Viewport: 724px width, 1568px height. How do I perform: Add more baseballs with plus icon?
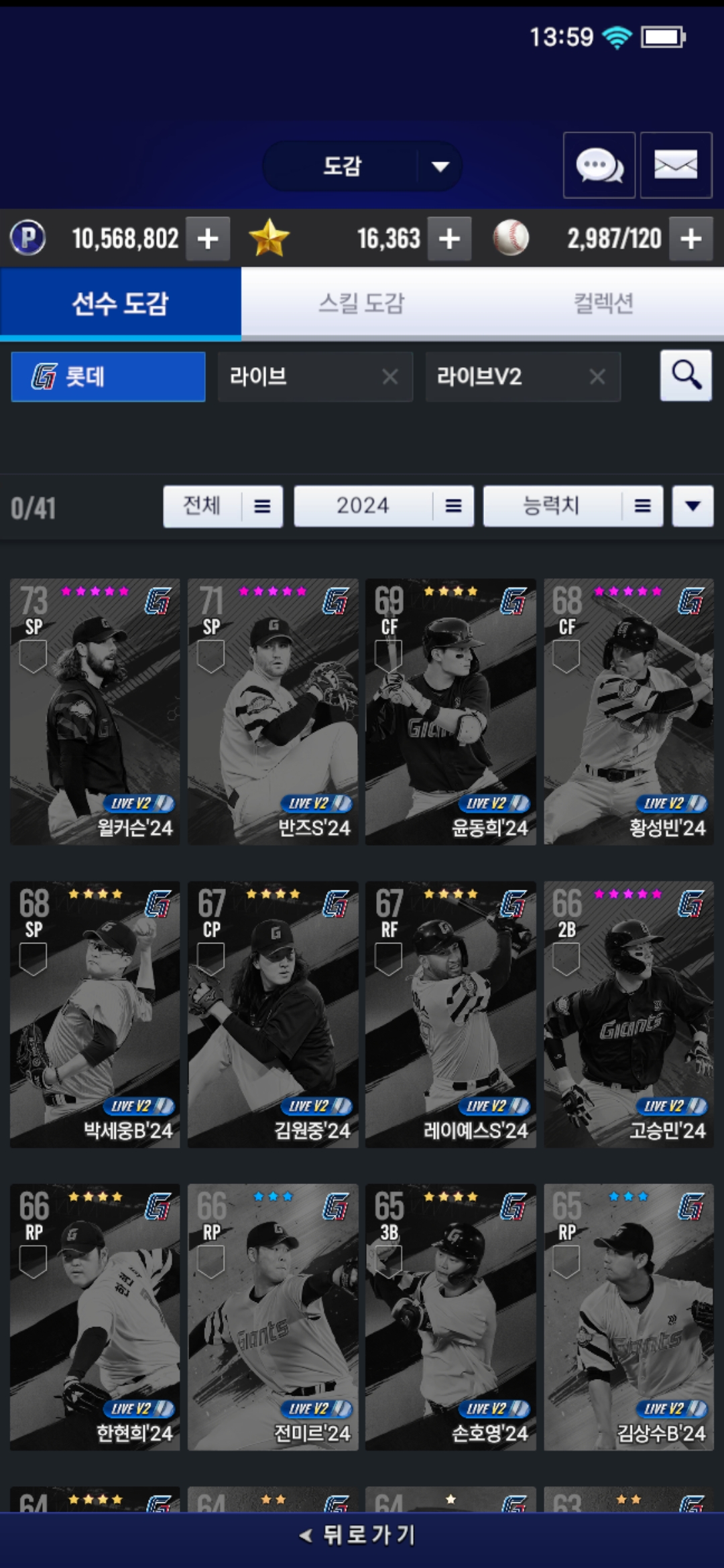tap(691, 239)
